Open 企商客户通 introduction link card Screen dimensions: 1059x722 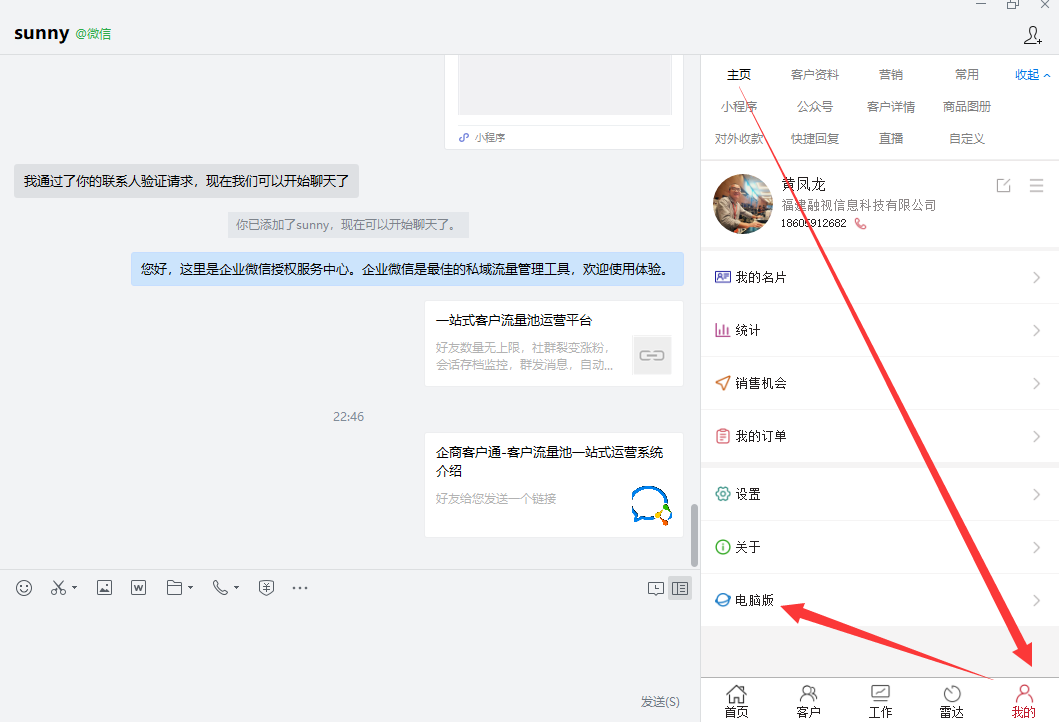pyautogui.click(x=554, y=485)
